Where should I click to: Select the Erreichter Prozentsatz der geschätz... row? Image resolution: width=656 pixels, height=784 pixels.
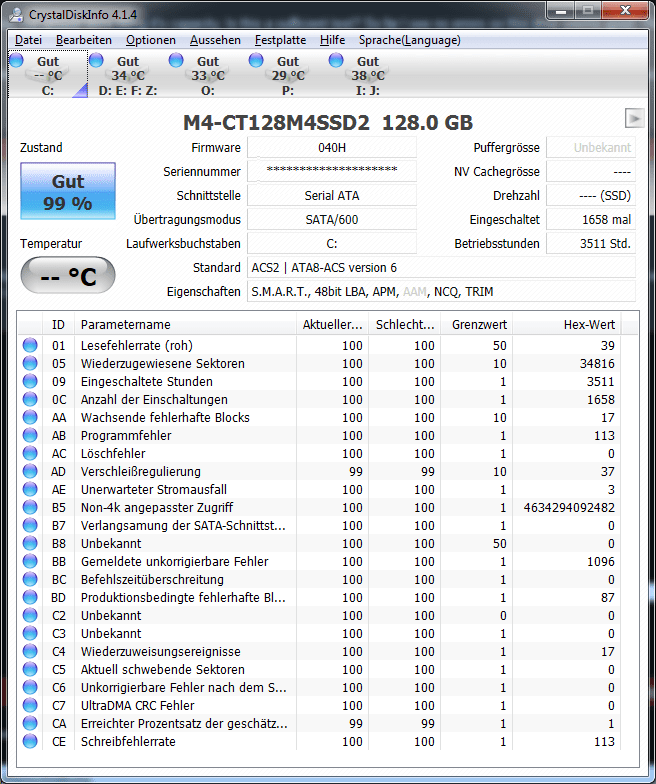click(320, 724)
